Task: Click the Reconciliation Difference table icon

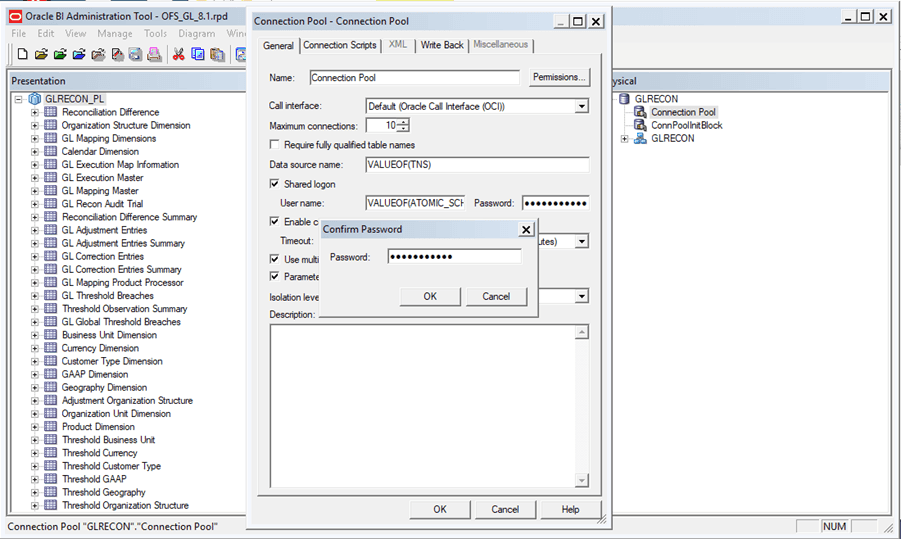Action: (51, 111)
